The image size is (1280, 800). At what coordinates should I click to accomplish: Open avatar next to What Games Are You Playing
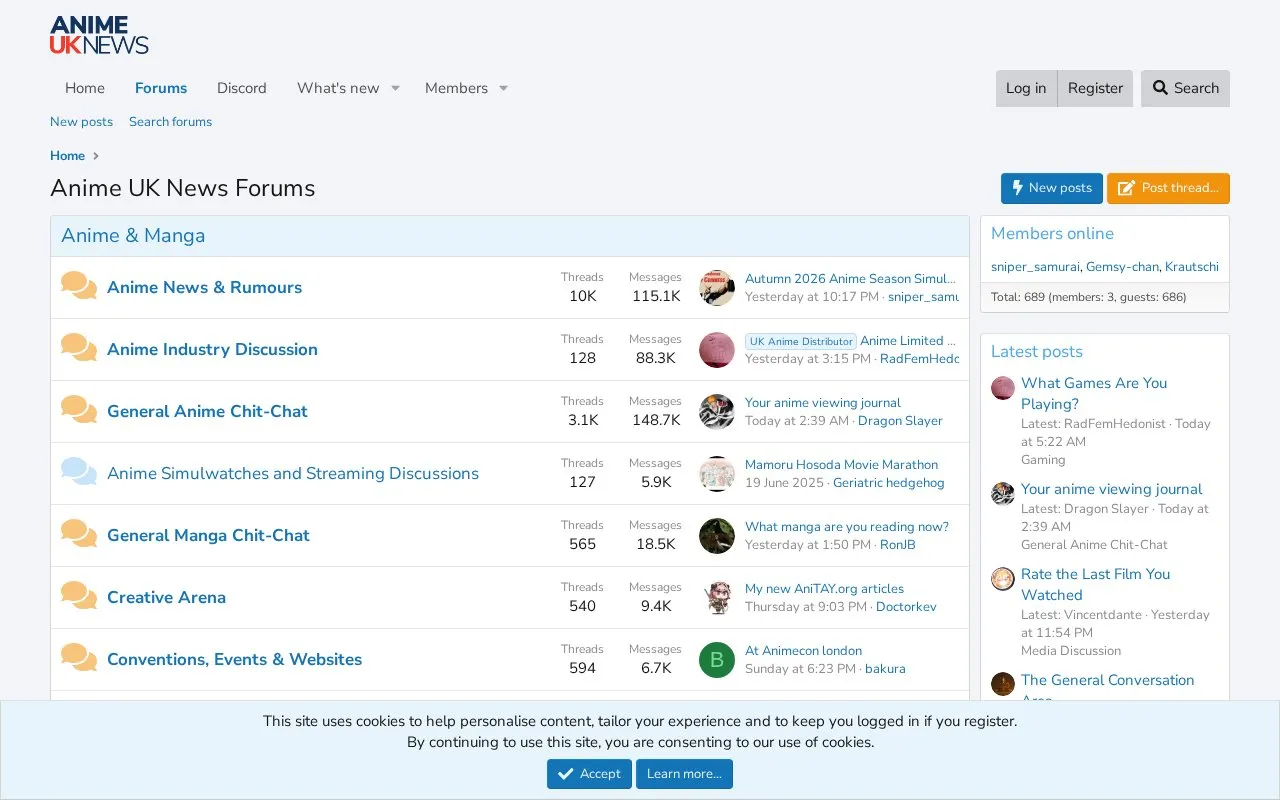1003,388
